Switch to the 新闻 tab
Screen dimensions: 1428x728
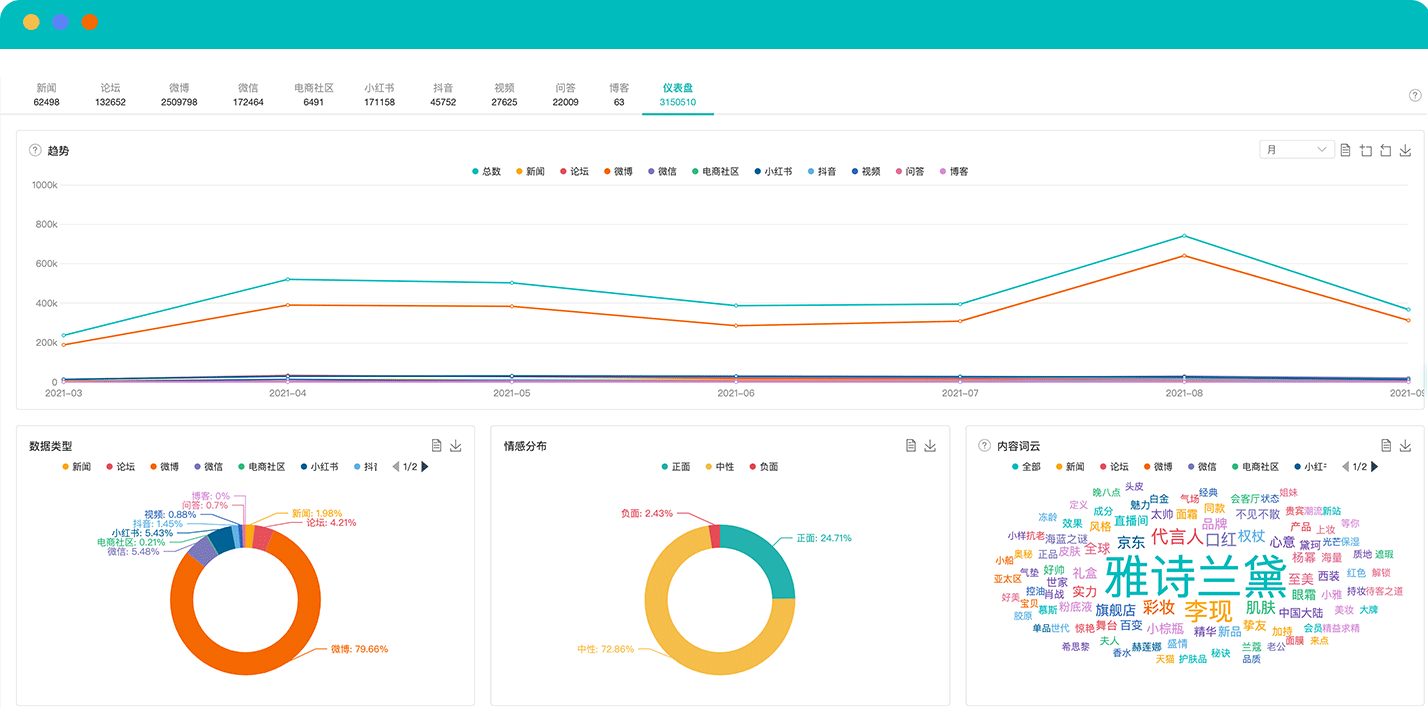[46, 95]
